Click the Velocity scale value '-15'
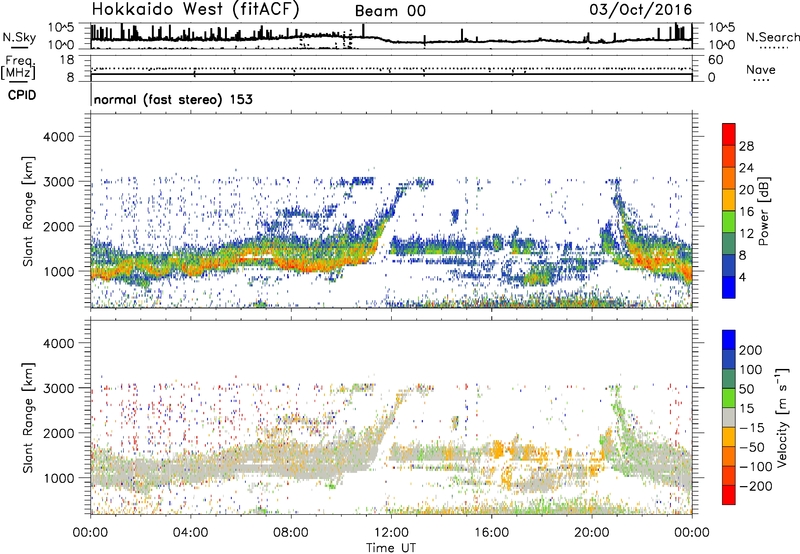Screen dimensions: 800x554 [752, 428]
